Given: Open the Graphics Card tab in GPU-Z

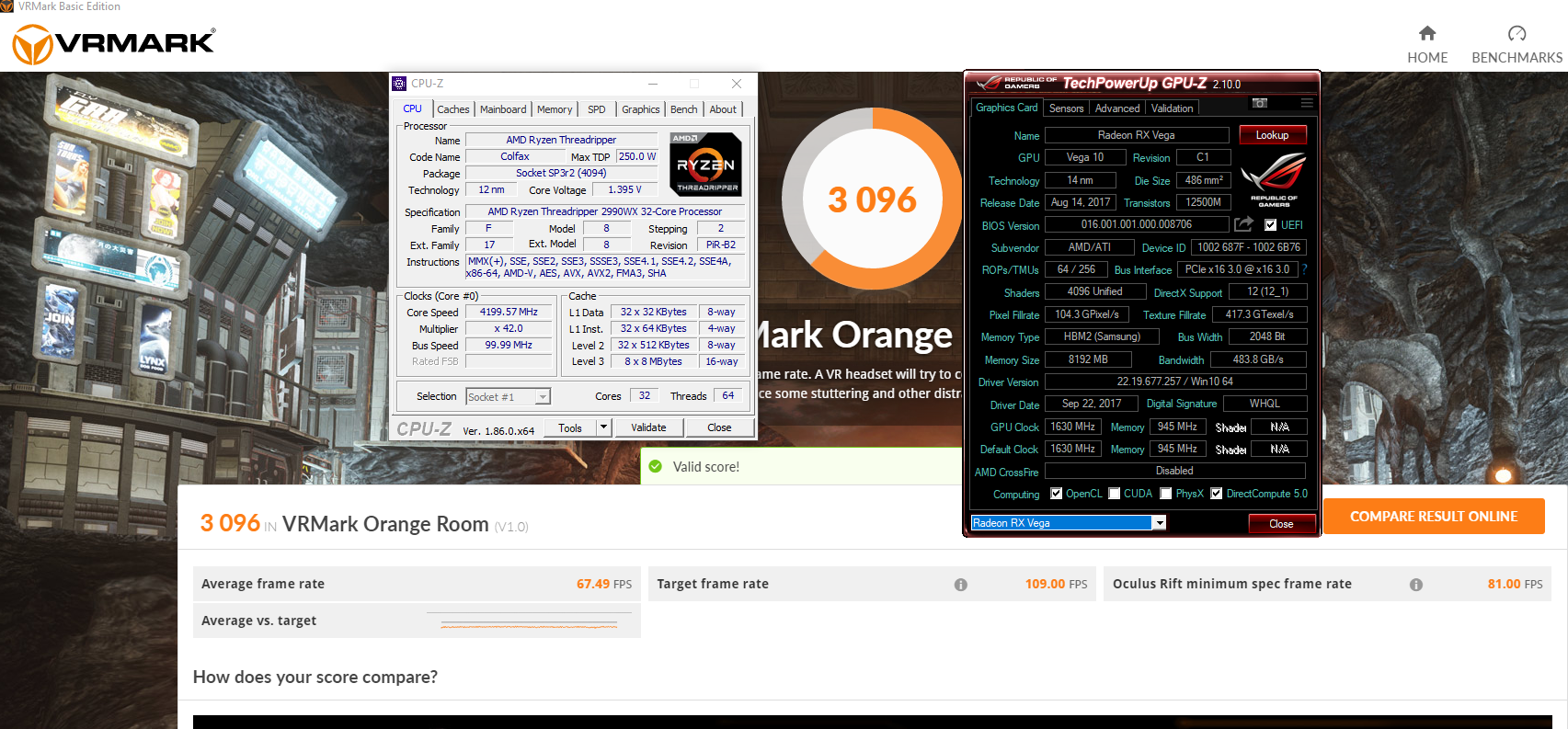Looking at the screenshot, I should point(1006,108).
